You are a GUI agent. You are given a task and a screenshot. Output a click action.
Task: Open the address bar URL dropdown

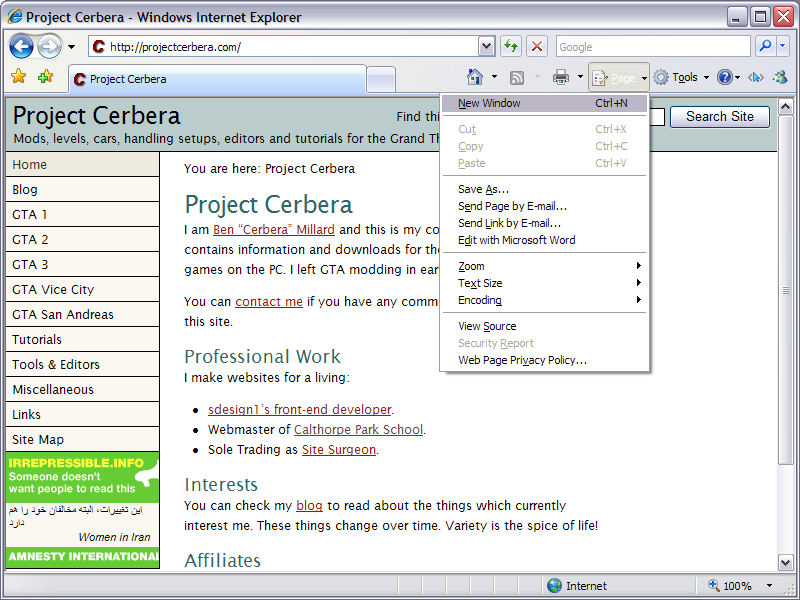tap(486, 46)
